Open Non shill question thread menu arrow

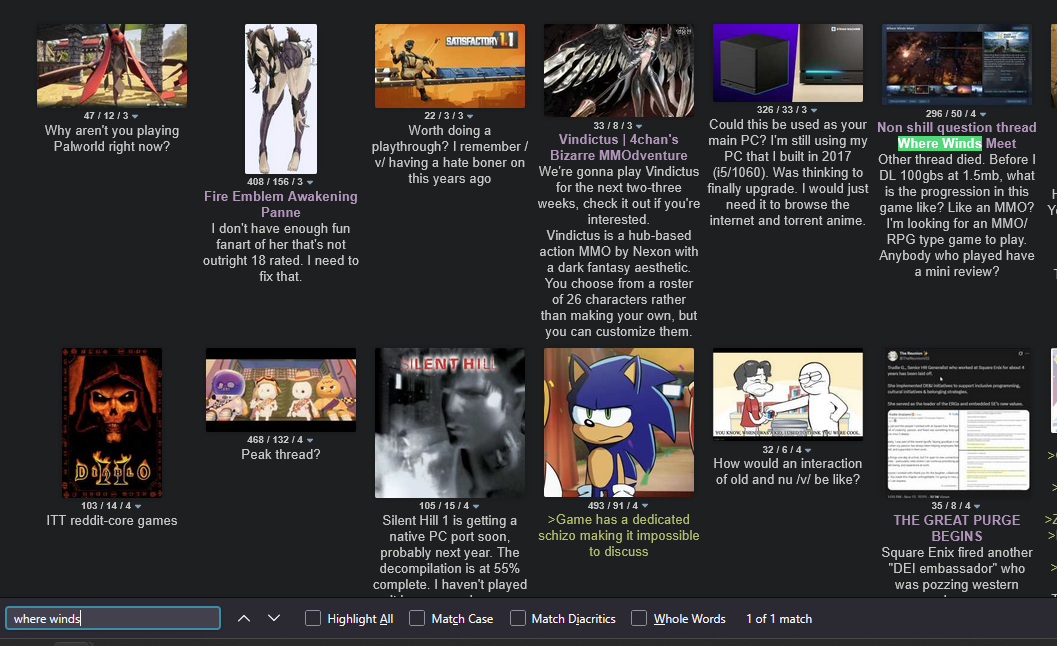coord(983,114)
